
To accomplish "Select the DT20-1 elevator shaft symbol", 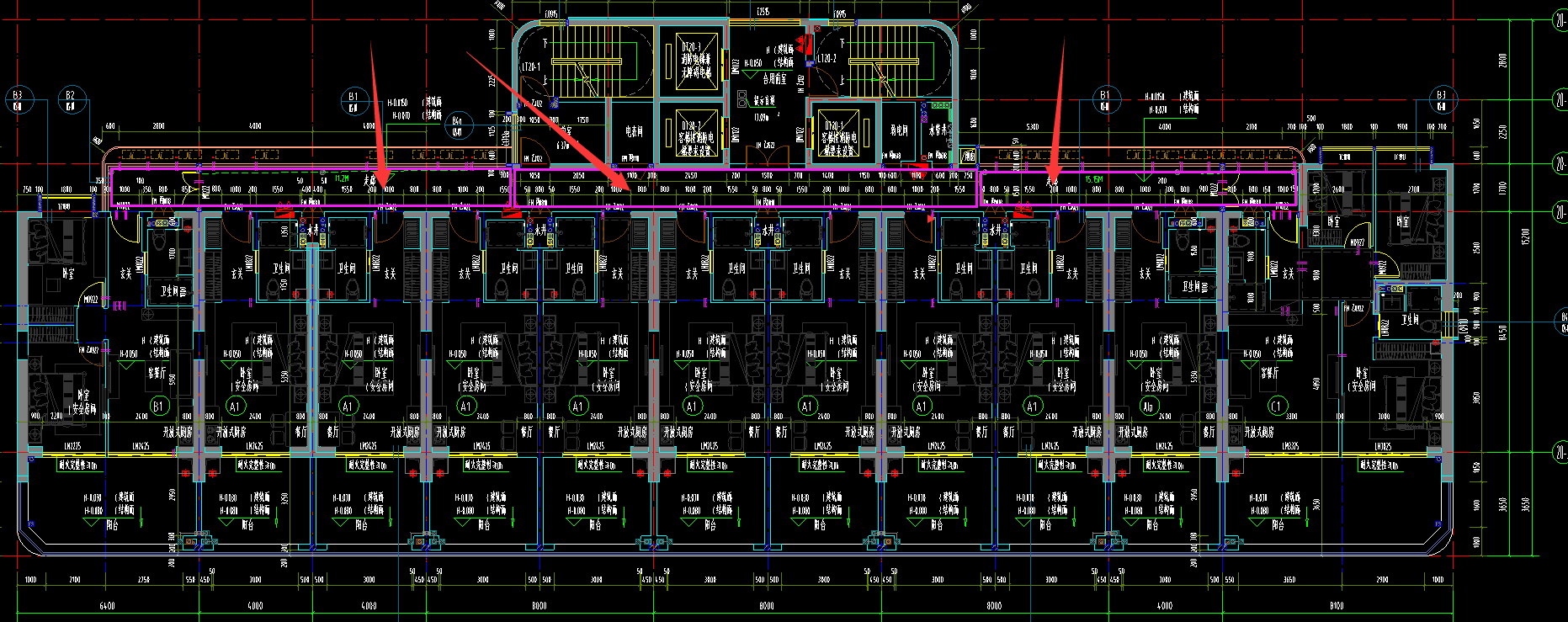I will 838,132.
